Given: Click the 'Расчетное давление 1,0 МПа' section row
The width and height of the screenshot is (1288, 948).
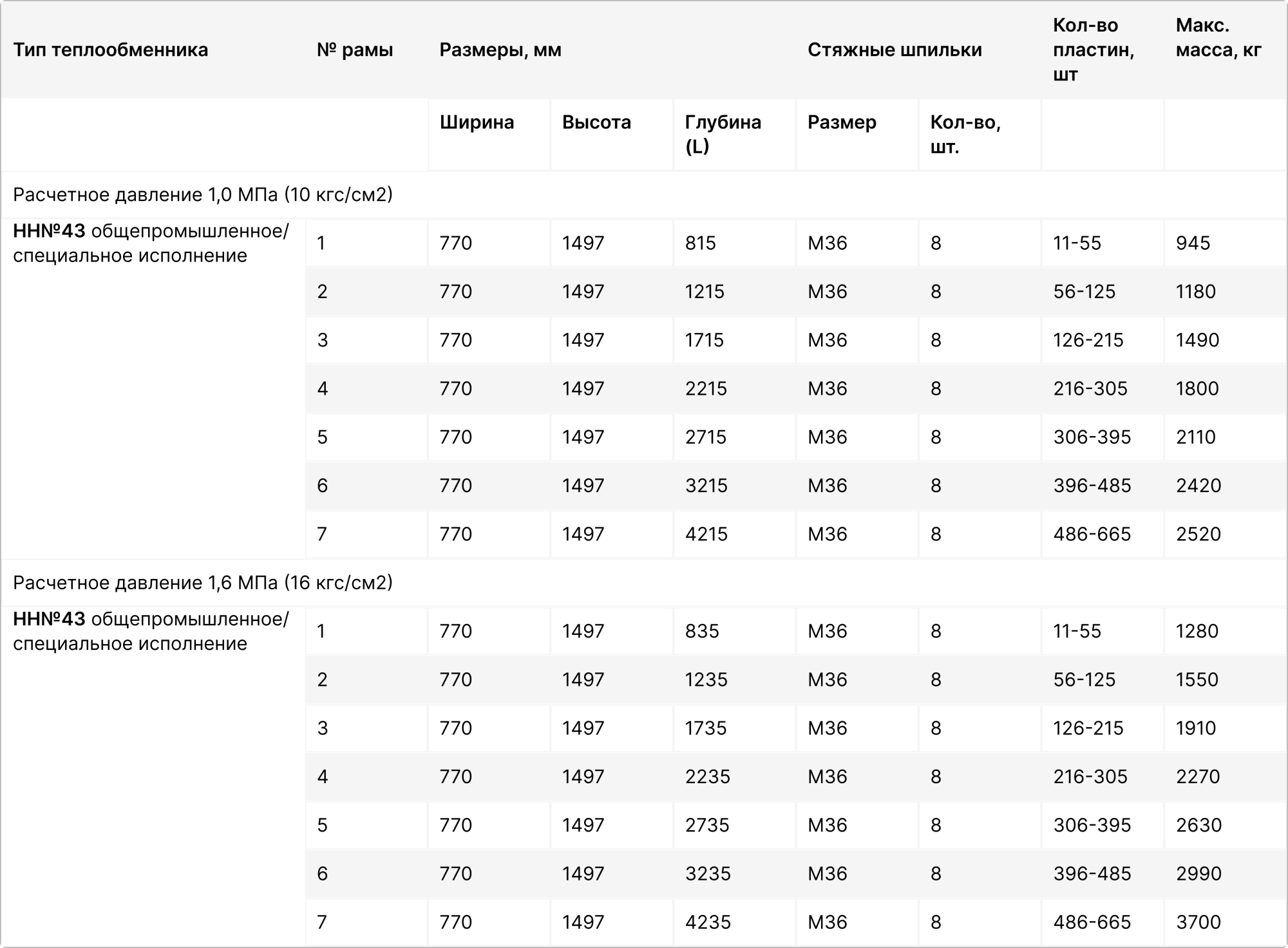Looking at the screenshot, I should click(203, 194).
